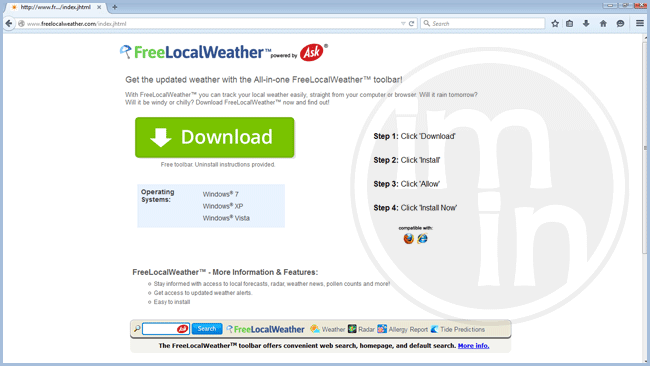Click the 'Windows XP' operating system text
The width and height of the screenshot is (650, 366).
[x=223, y=206]
